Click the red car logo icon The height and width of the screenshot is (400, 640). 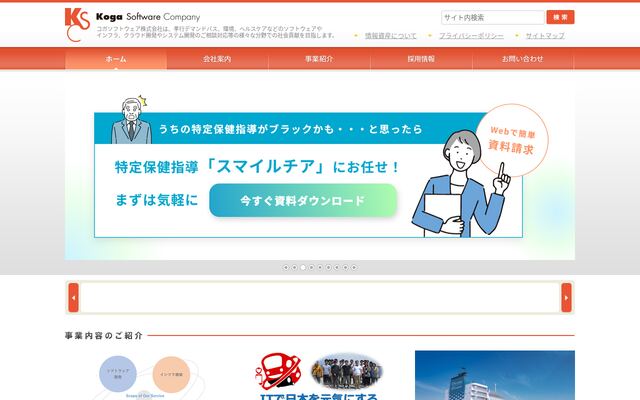click(278, 371)
